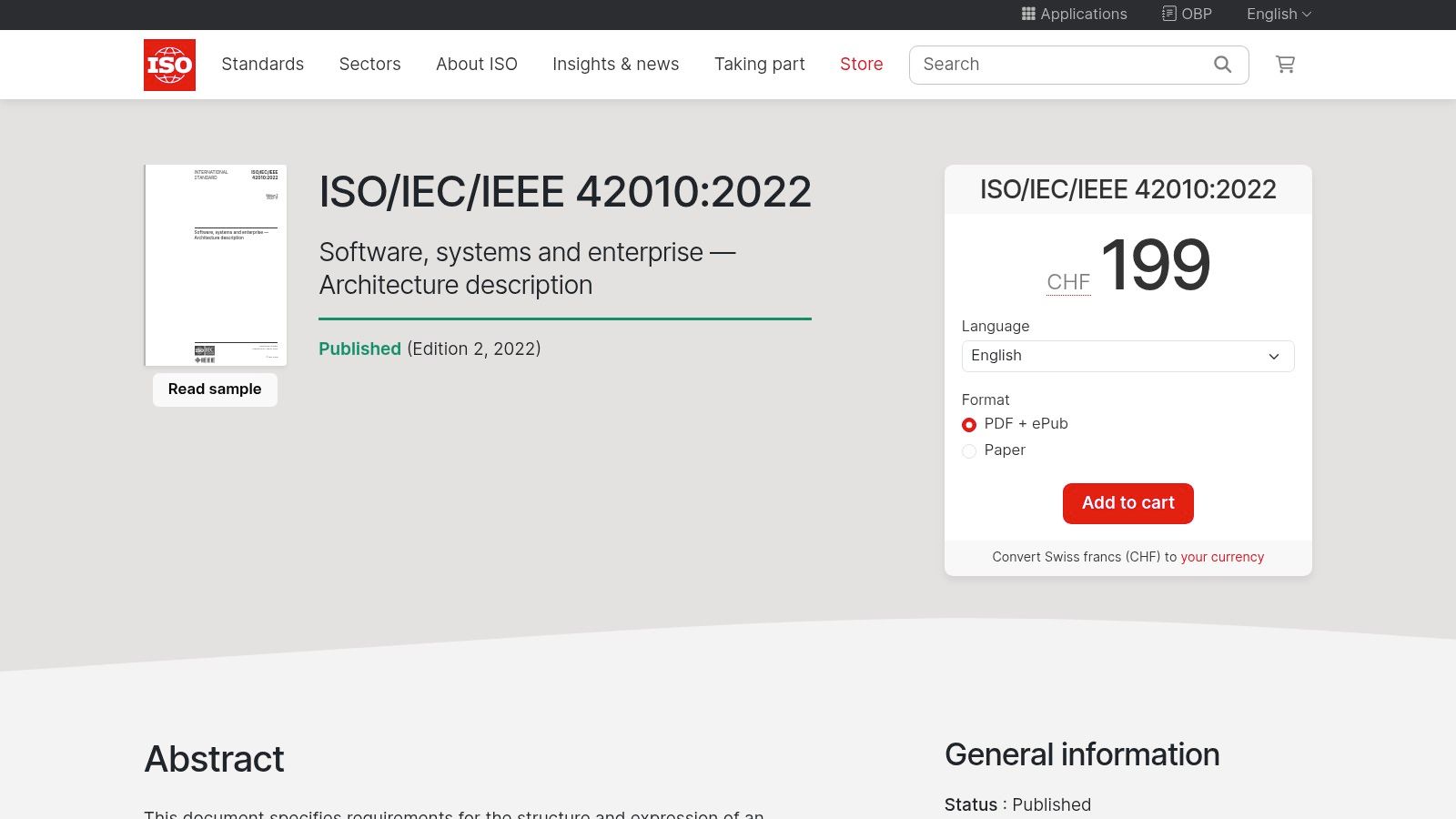Viewport: 1456px width, 819px height.
Task: Open Insights & news menu
Action: [x=615, y=65]
